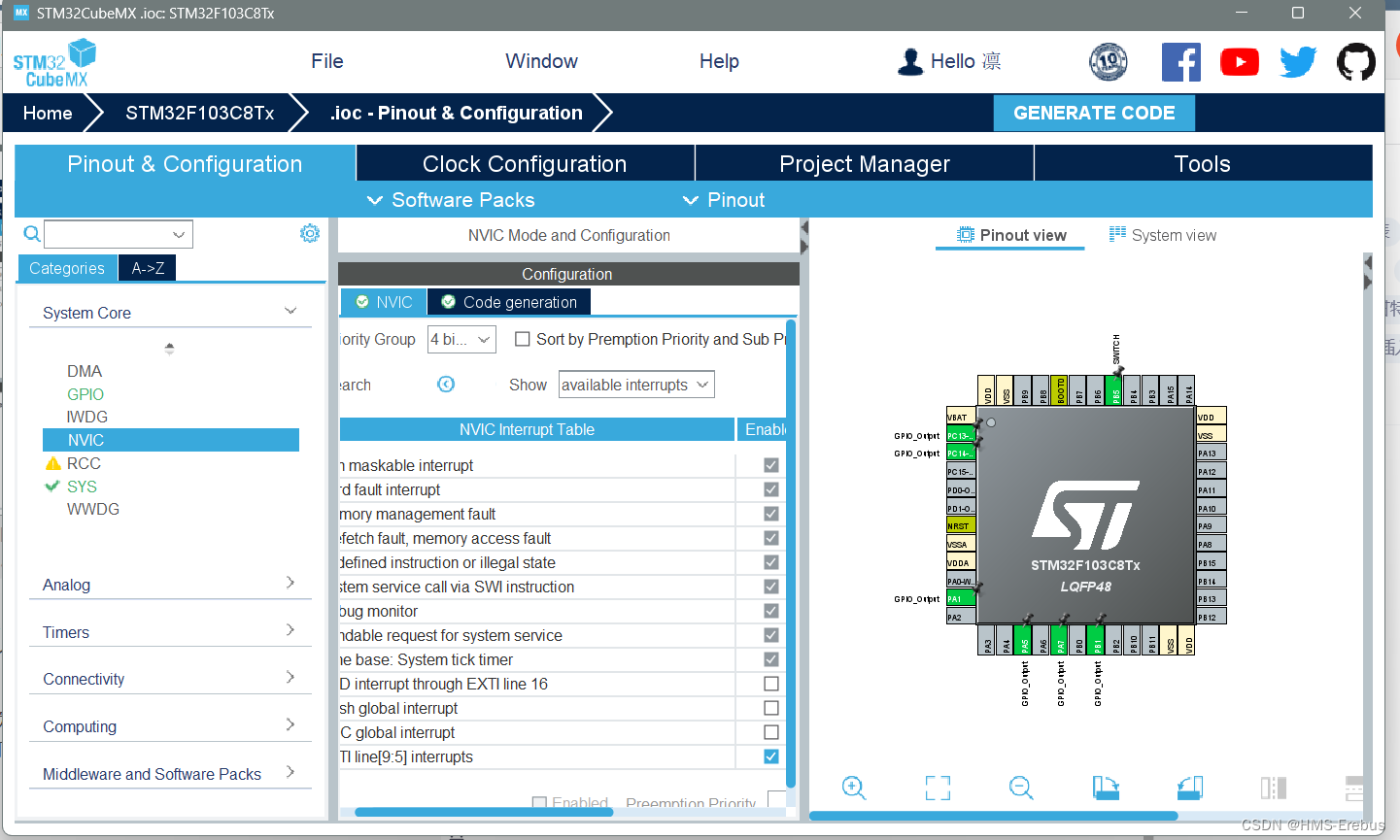Switch to Project Manager tab
This screenshot has width=1400, height=840.
pos(865,163)
